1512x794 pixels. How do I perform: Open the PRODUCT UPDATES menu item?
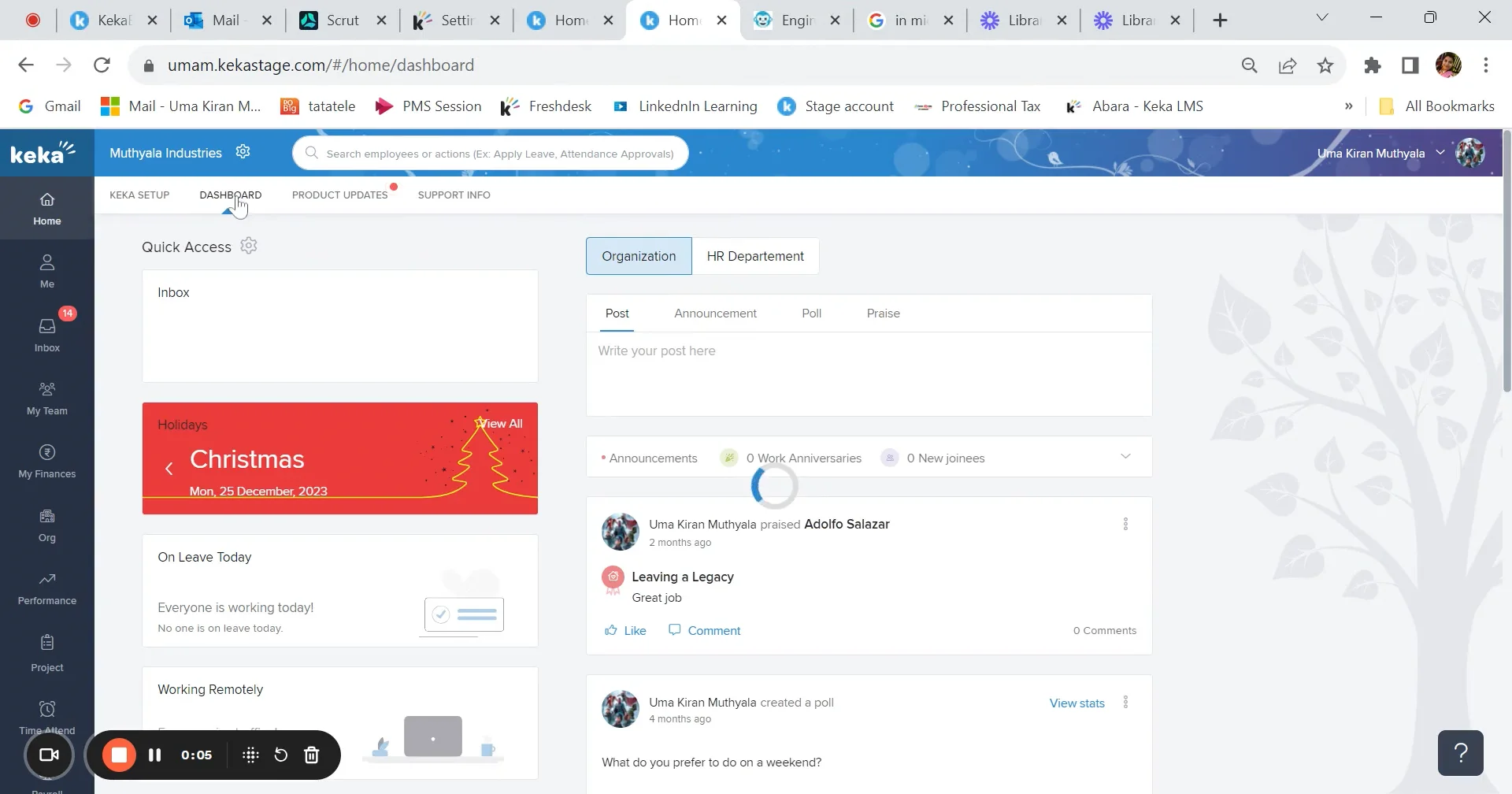coord(339,195)
